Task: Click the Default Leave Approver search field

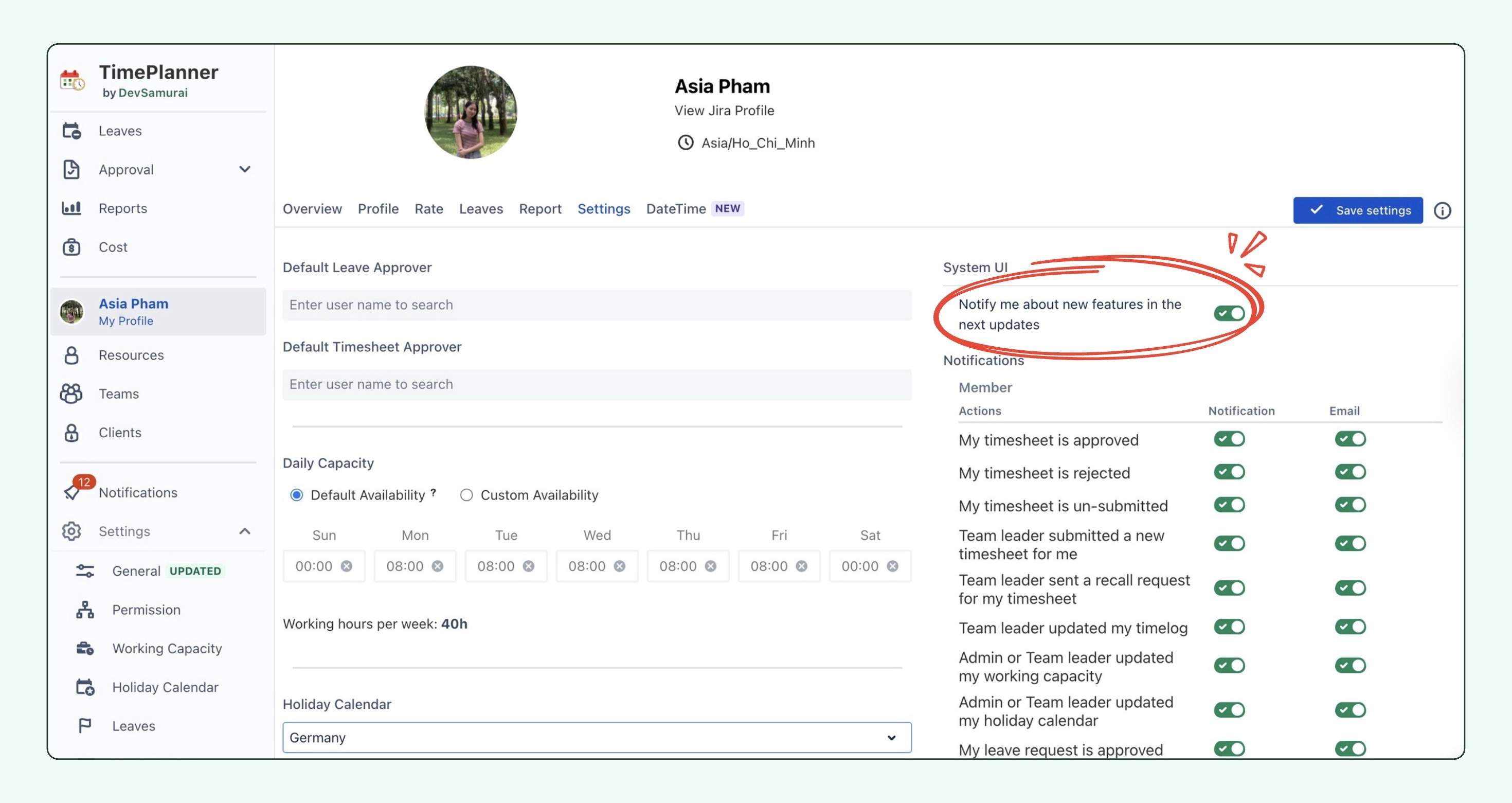Action: [597, 305]
